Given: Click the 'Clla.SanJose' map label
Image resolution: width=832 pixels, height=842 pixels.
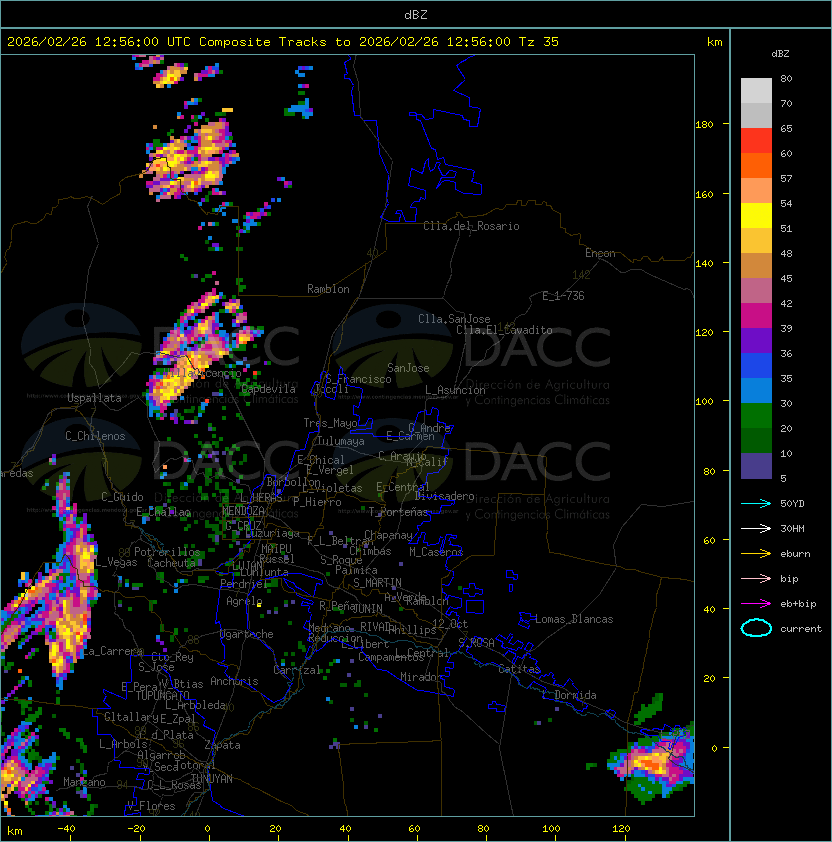Looking at the screenshot, I should pos(454,319).
